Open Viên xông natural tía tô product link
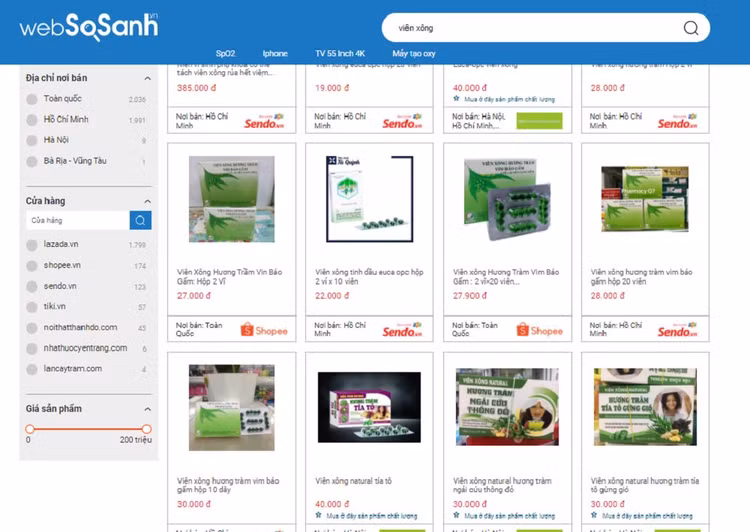This screenshot has height=532, width=750. point(353,481)
